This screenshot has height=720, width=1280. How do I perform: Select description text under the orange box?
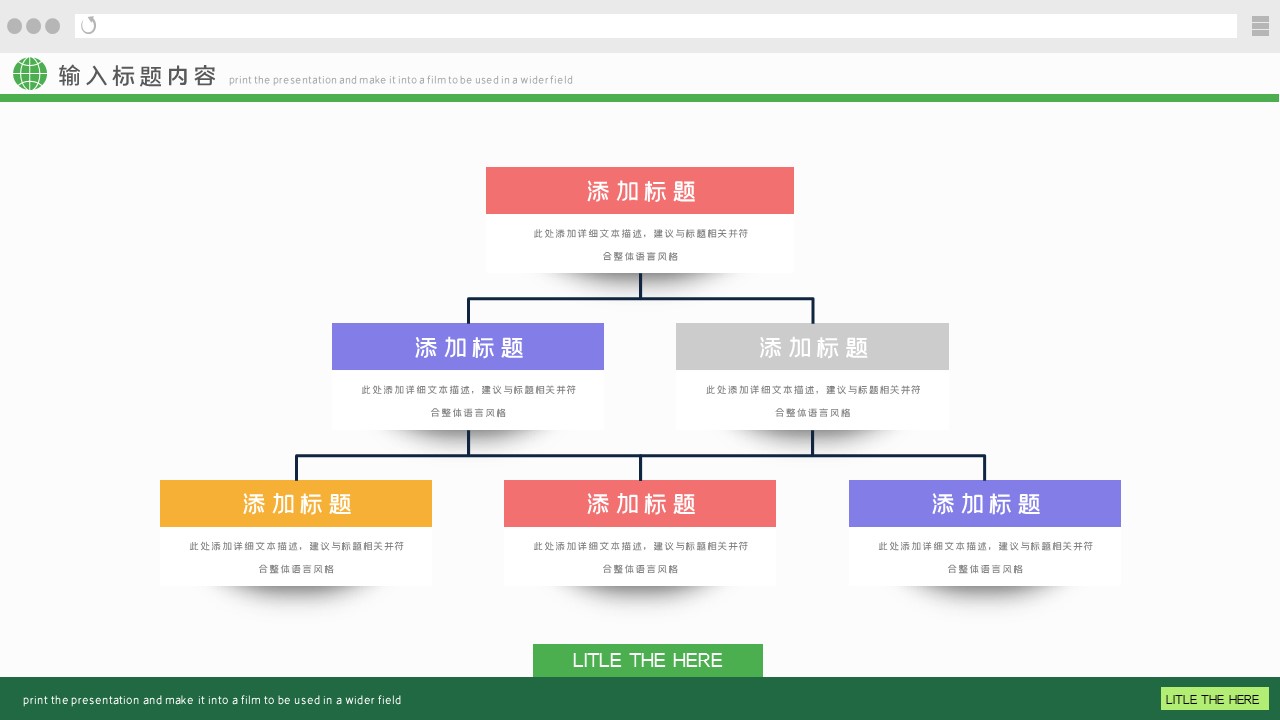click(x=296, y=557)
